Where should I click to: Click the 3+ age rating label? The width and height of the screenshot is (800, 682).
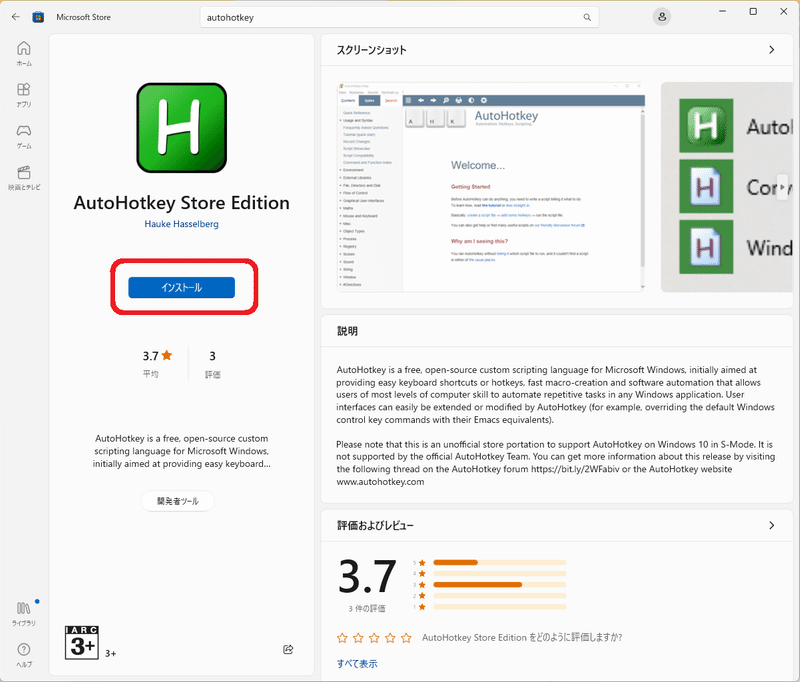point(111,653)
